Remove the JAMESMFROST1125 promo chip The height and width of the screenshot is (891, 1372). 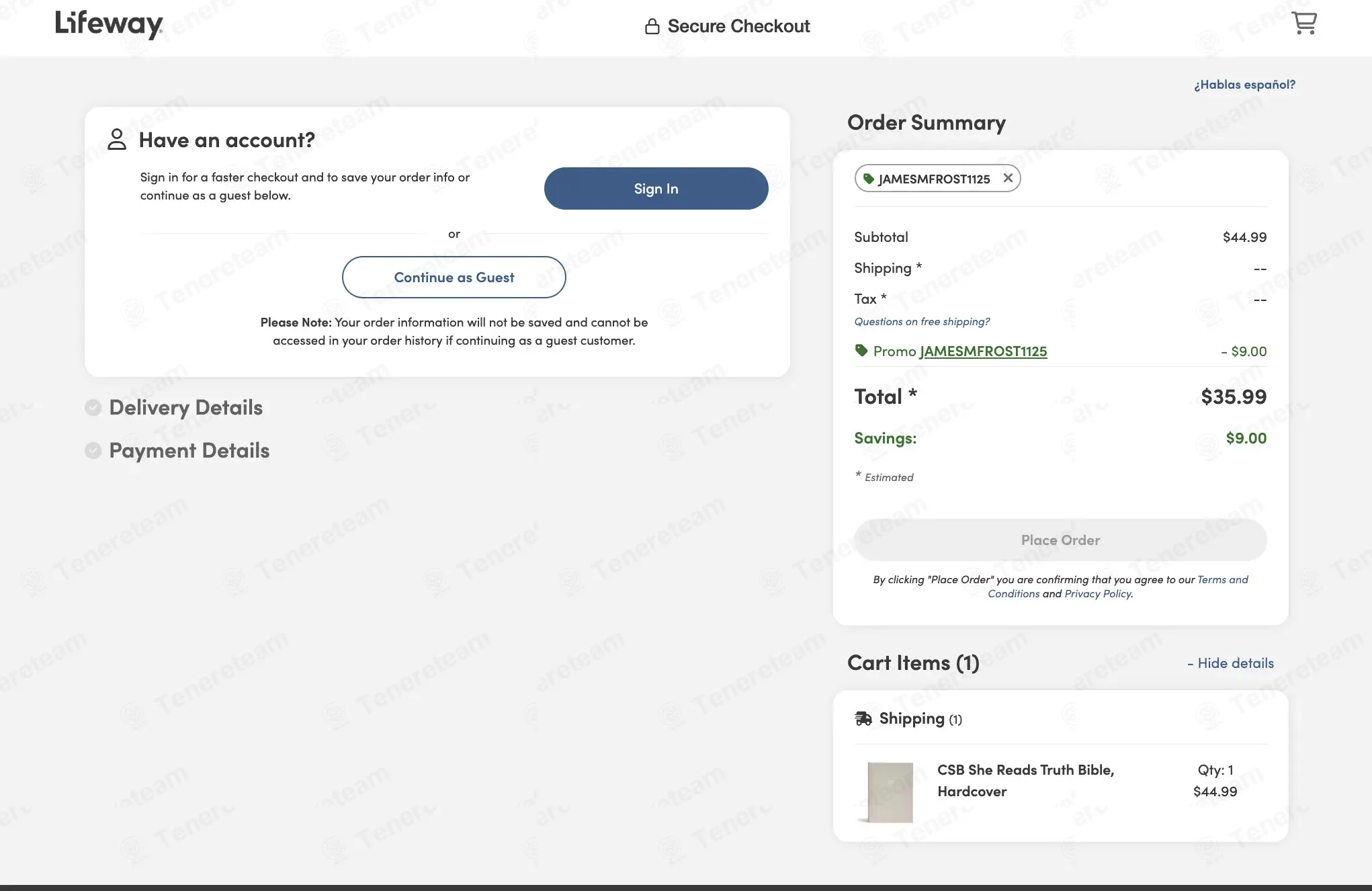(1008, 178)
